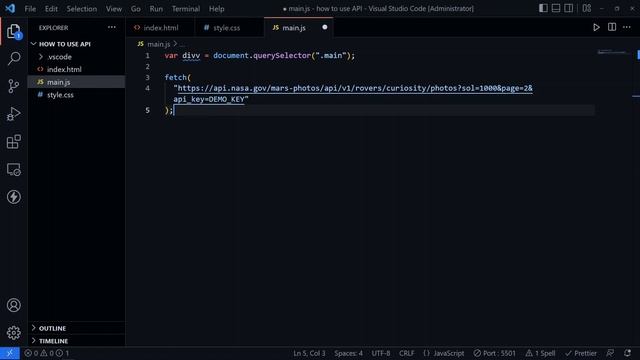Click the EXPLORER panel title

pos(53,28)
